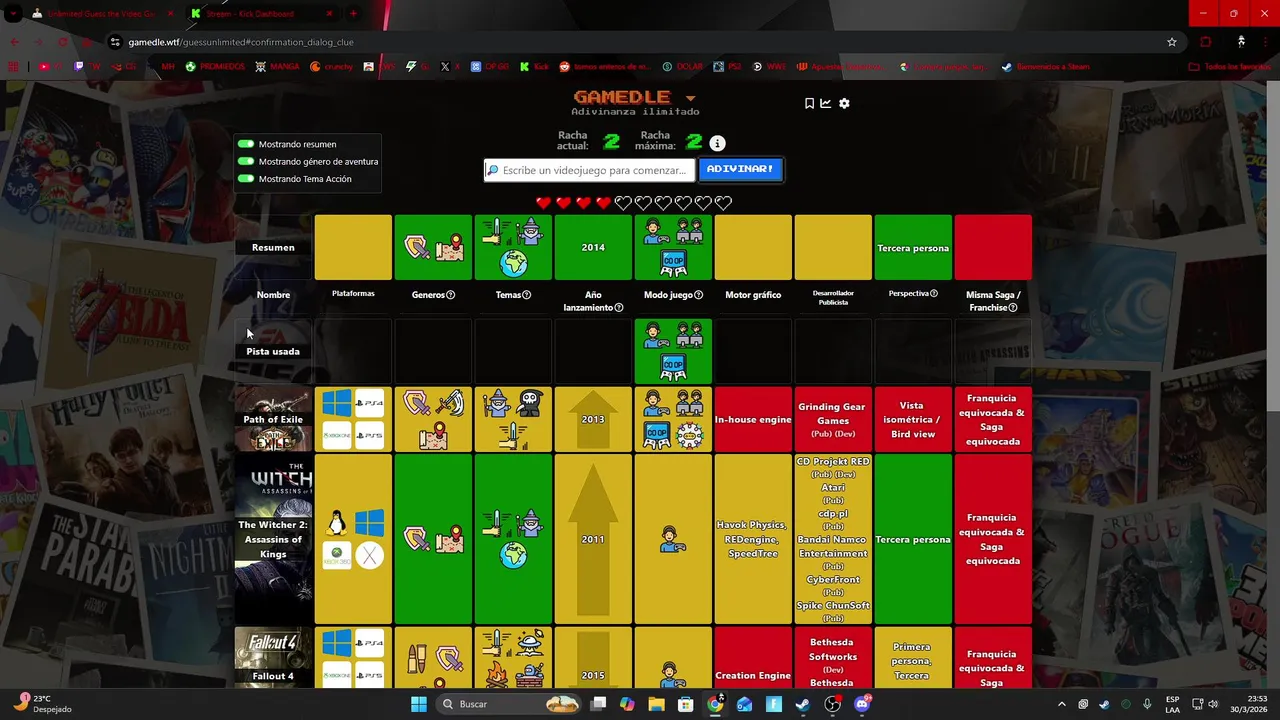Click The Witcher 2 cover thumbnail
This screenshot has width=1280, height=720.
[273, 539]
